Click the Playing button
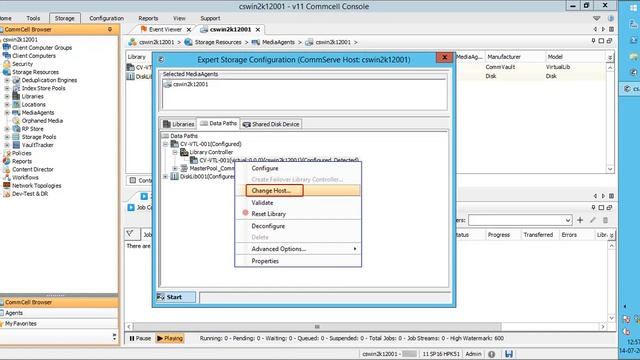Image resolution: width=640 pixels, height=360 pixels. pos(170,338)
